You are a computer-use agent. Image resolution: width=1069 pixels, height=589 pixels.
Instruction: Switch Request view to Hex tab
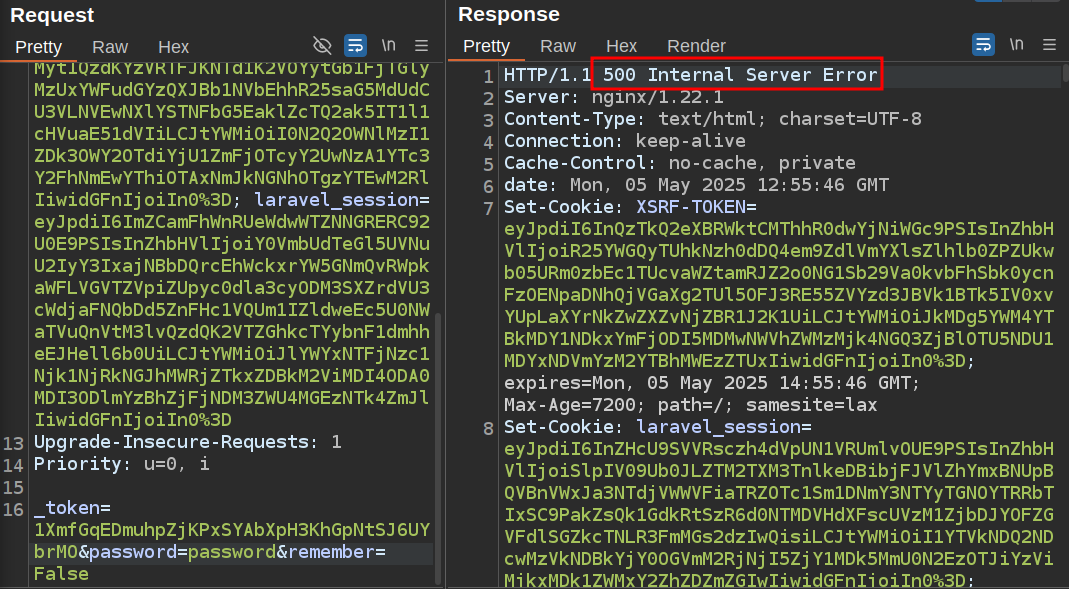coord(173,47)
